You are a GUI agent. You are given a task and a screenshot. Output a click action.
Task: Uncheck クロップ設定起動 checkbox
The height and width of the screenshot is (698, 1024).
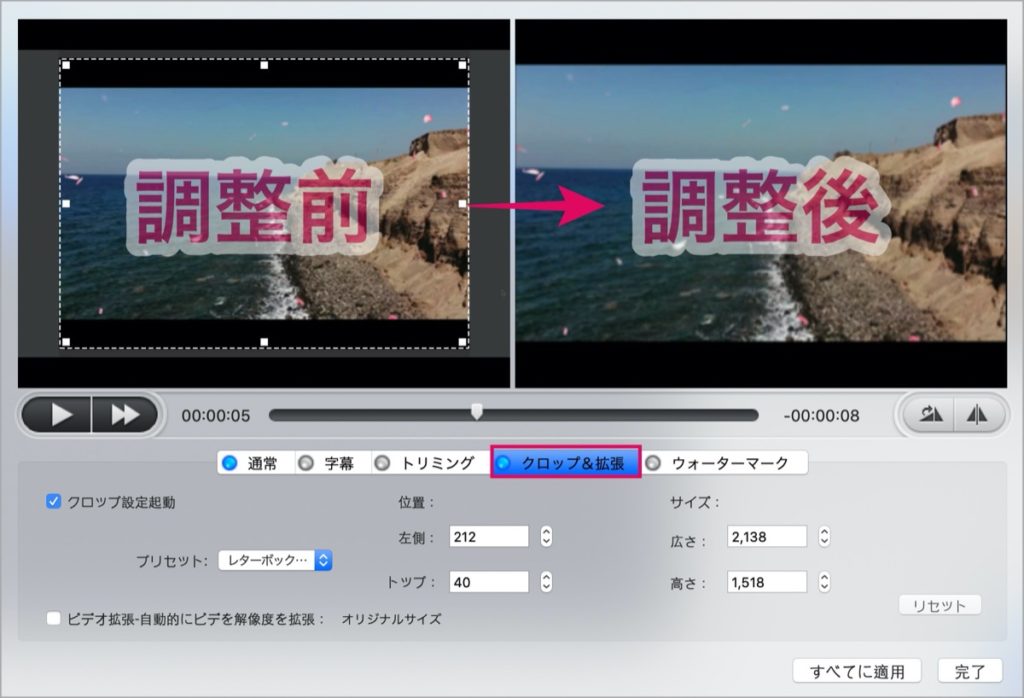[54, 501]
